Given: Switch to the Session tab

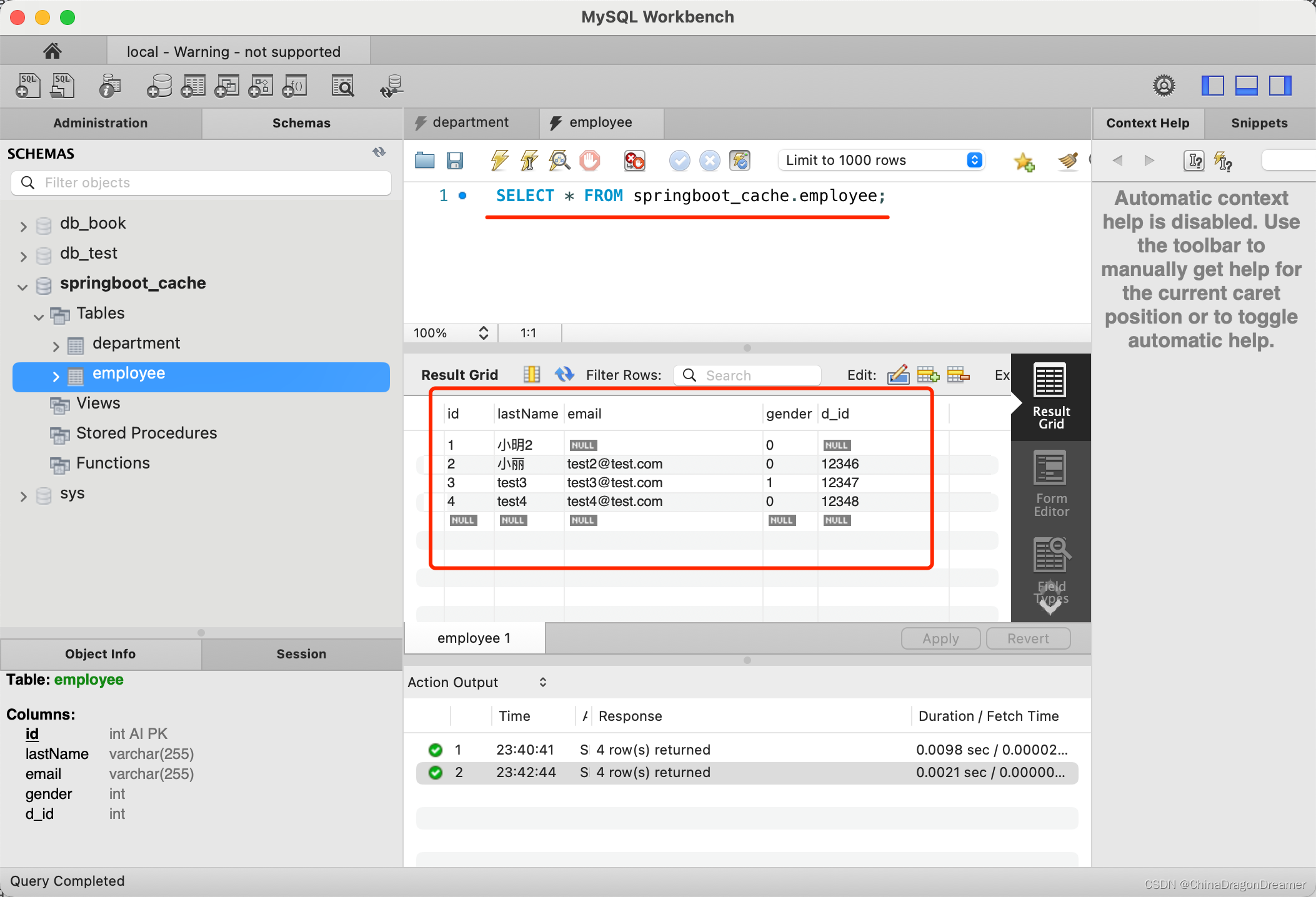Looking at the screenshot, I should 302,654.
